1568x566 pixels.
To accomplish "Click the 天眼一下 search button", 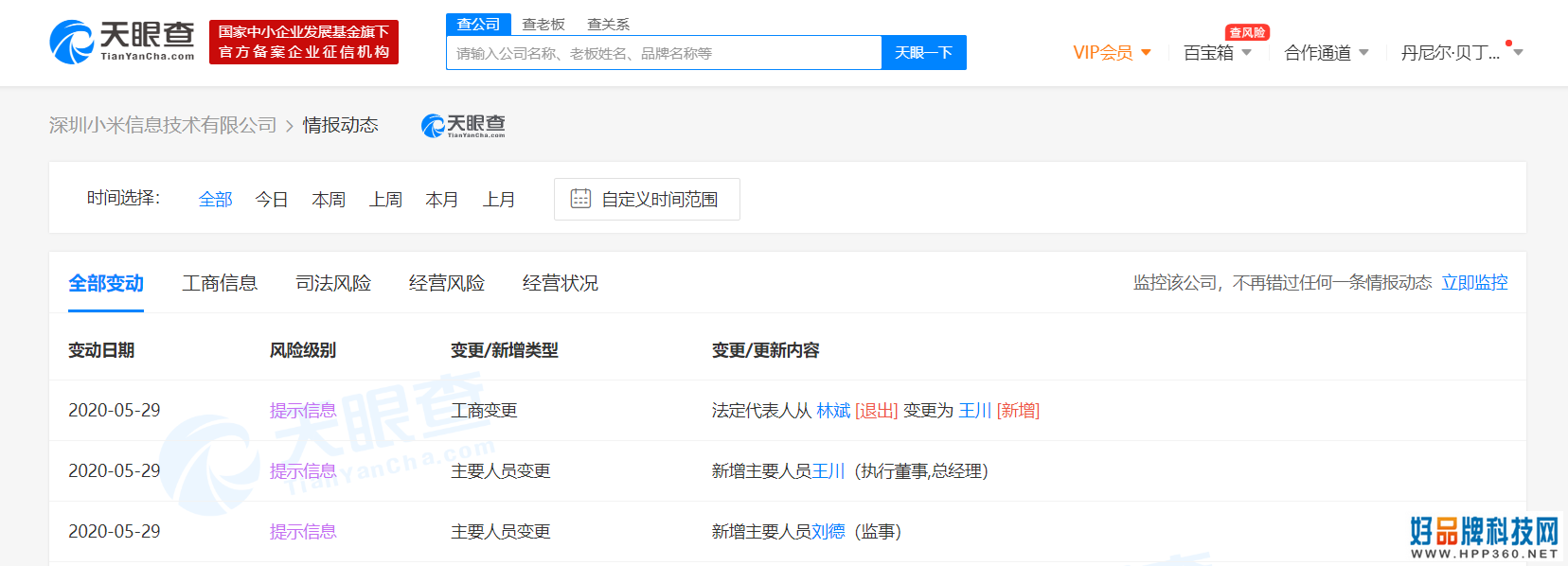I will click(924, 53).
